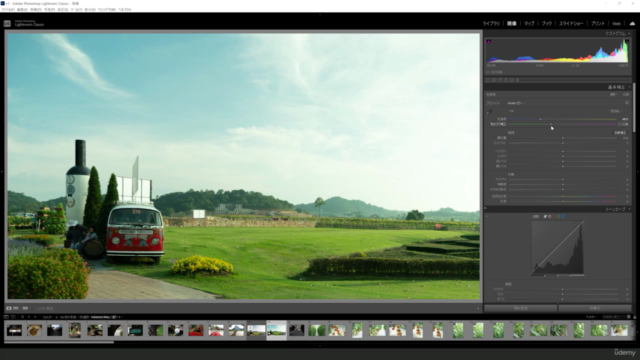
Task: Collapse the Tone Curve (トーンカーブ) panel
Action: (x=629, y=209)
